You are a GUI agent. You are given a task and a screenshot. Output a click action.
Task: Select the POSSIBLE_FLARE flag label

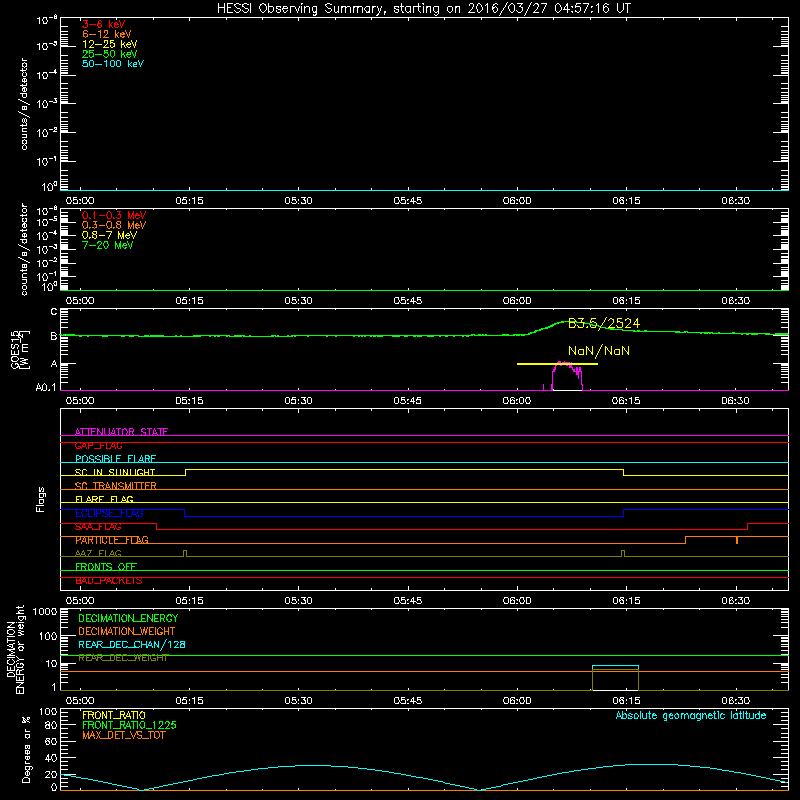(x=115, y=459)
